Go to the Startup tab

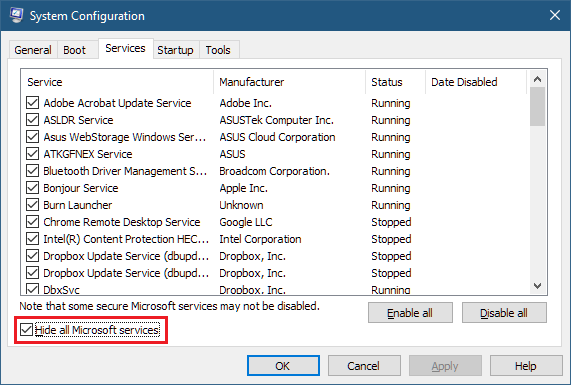tap(175, 50)
